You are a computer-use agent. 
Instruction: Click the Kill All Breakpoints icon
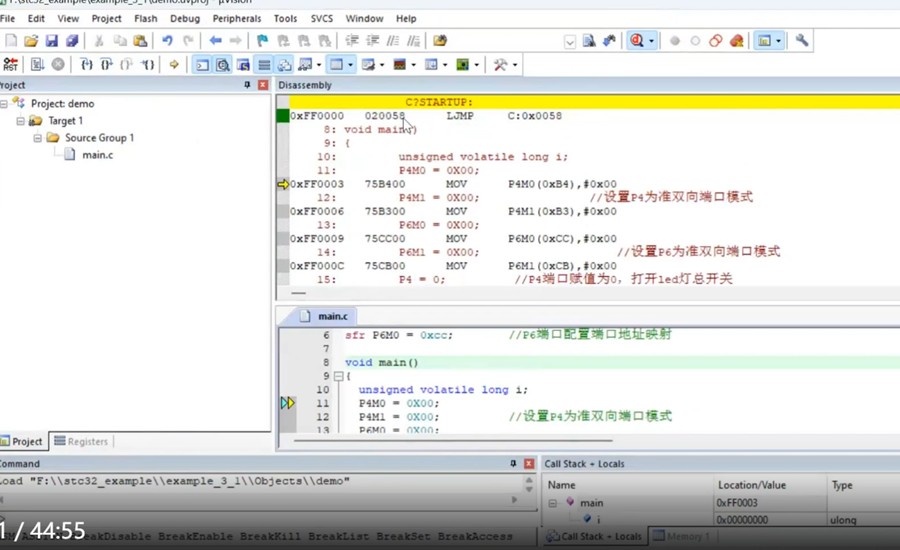[736, 41]
